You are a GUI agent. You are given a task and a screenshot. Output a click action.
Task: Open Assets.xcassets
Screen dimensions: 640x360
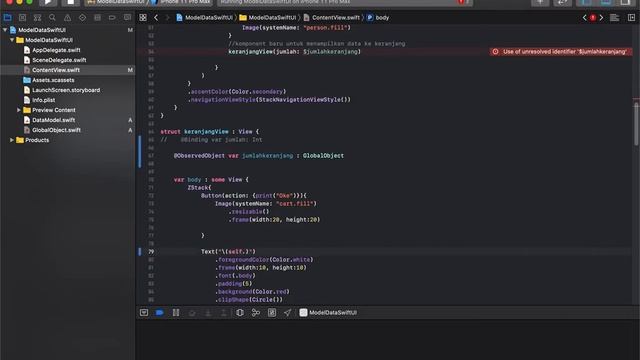53,80
